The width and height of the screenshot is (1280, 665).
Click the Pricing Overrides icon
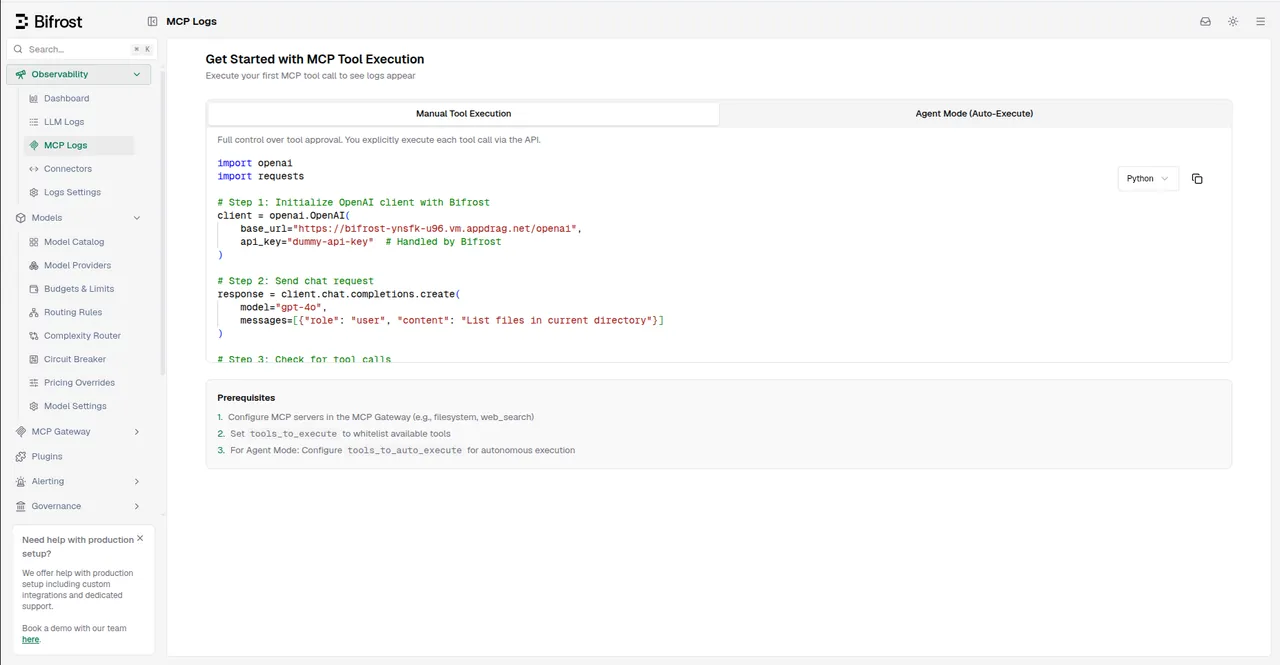pos(34,383)
